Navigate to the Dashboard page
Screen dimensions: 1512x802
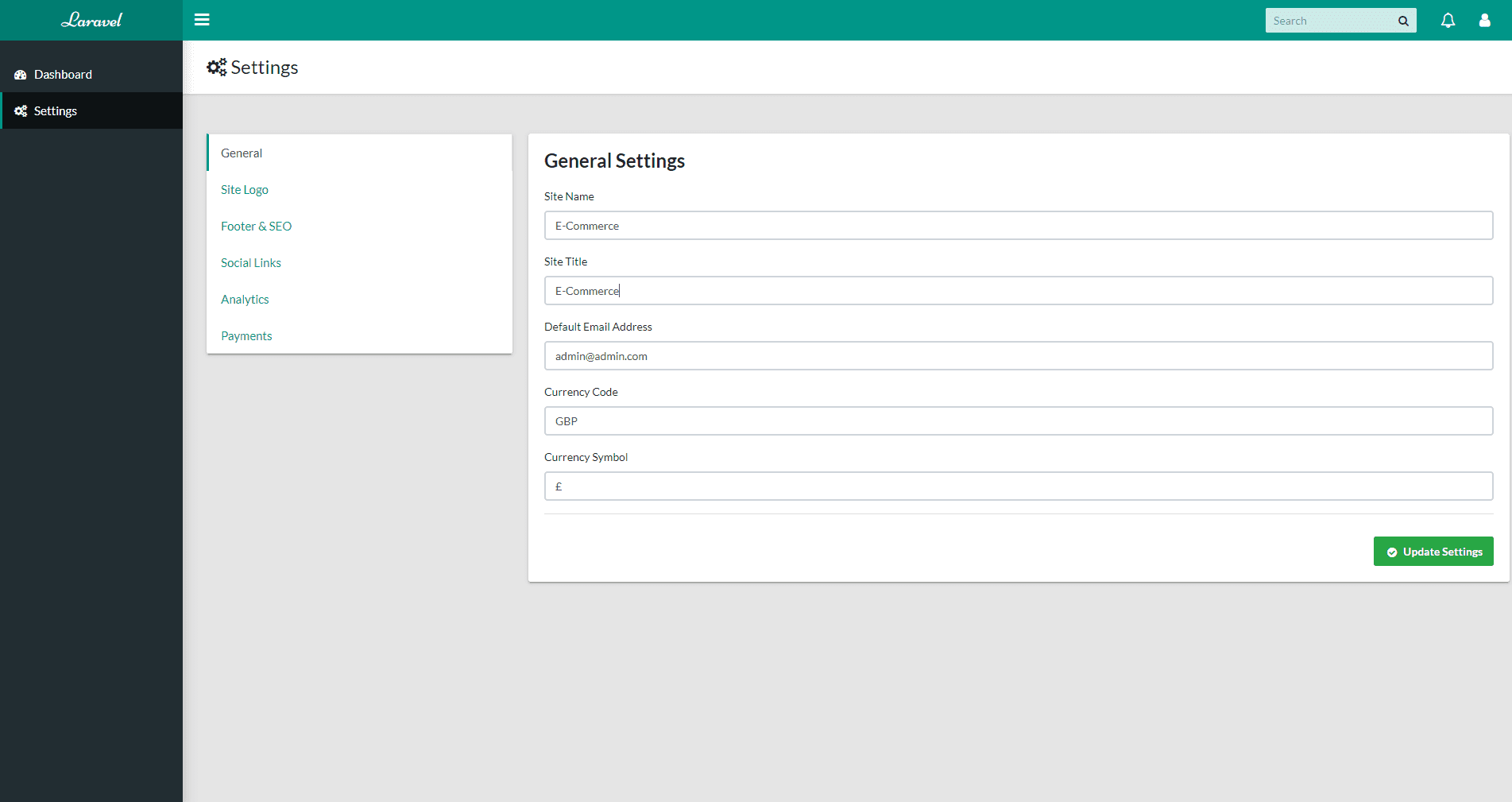point(63,74)
